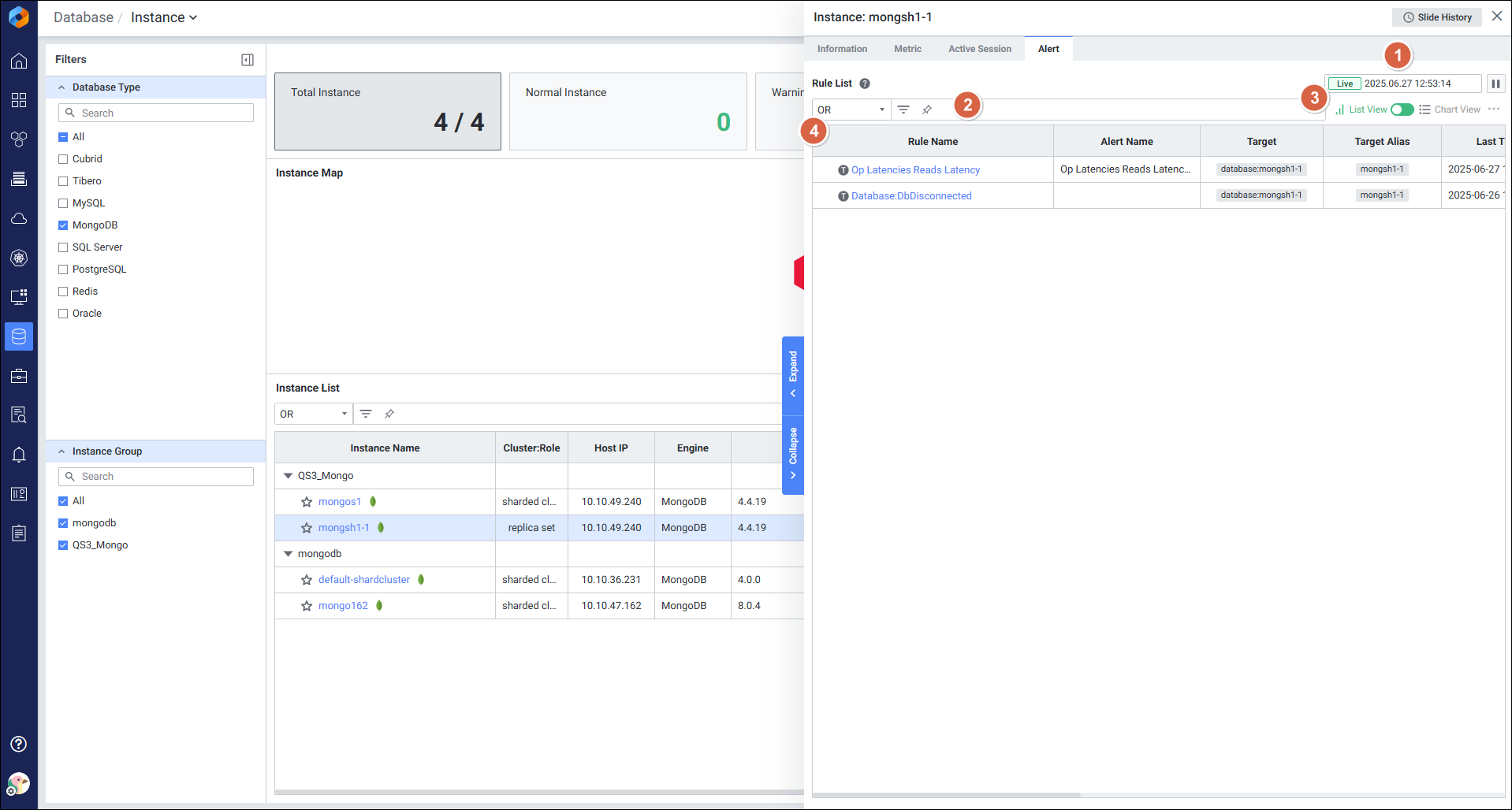
Task: Click the Rule List help question icon
Action: tap(865, 84)
